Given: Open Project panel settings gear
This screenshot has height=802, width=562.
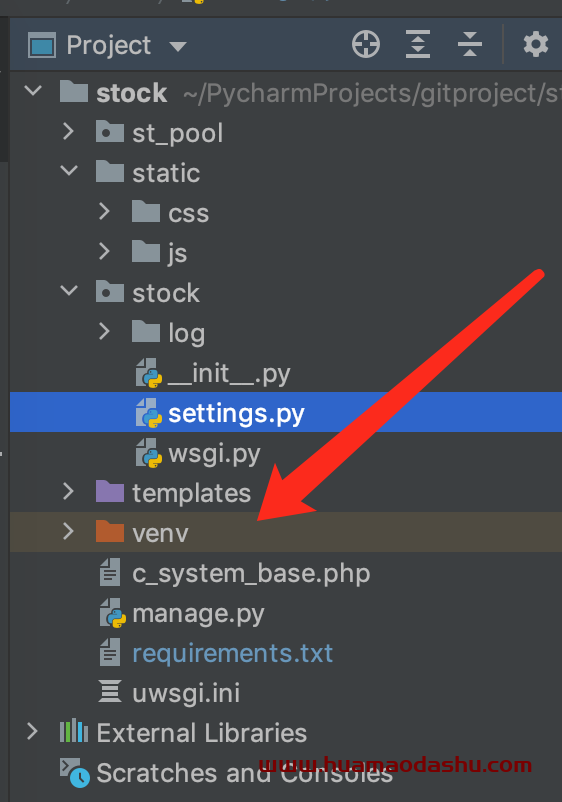Looking at the screenshot, I should point(535,44).
